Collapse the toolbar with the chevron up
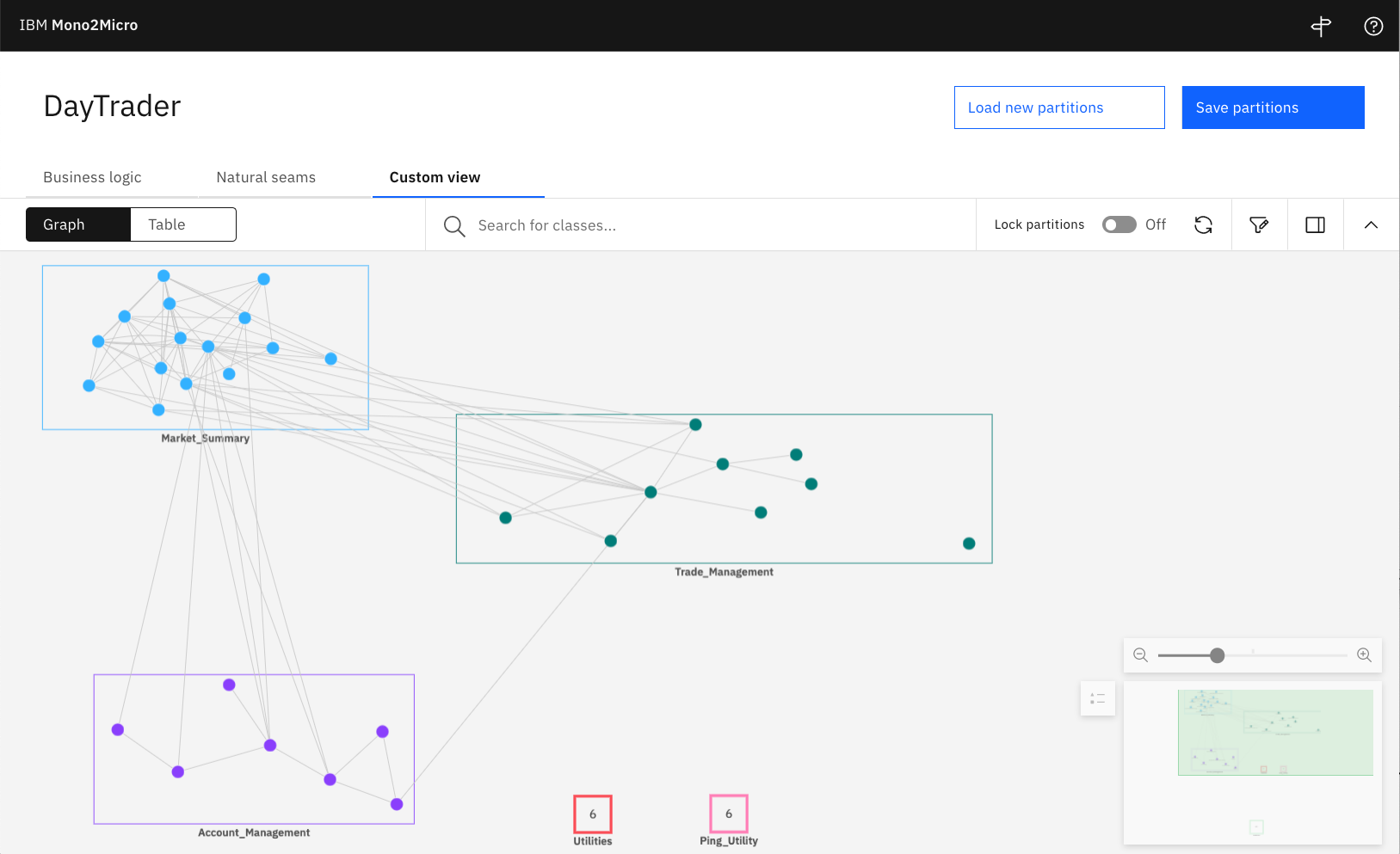The image size is (1400, 854). click(x=1371, y=224)
